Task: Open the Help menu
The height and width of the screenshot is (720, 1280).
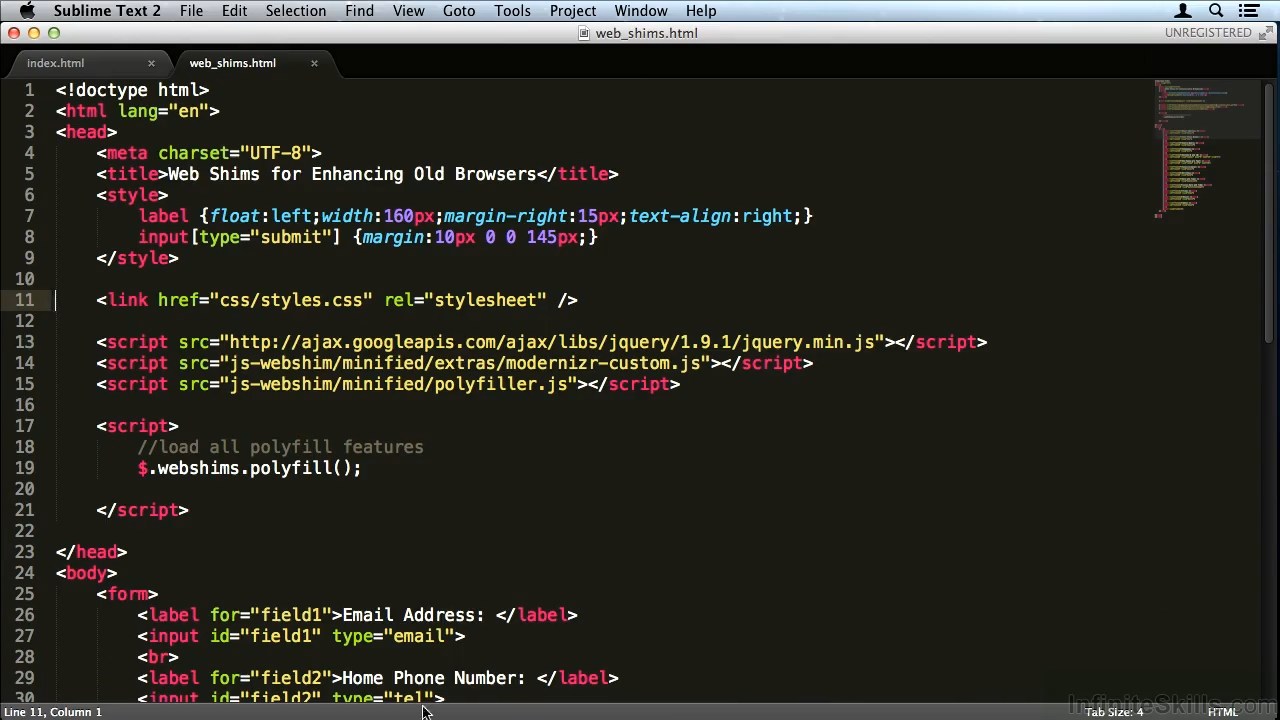Action: pos(701,11)
